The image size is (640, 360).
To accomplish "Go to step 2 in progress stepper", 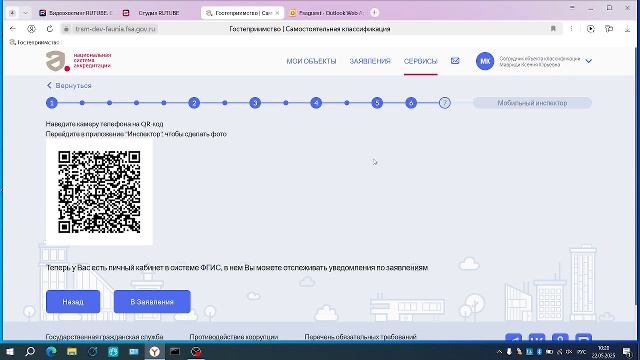I will (194, 103).
